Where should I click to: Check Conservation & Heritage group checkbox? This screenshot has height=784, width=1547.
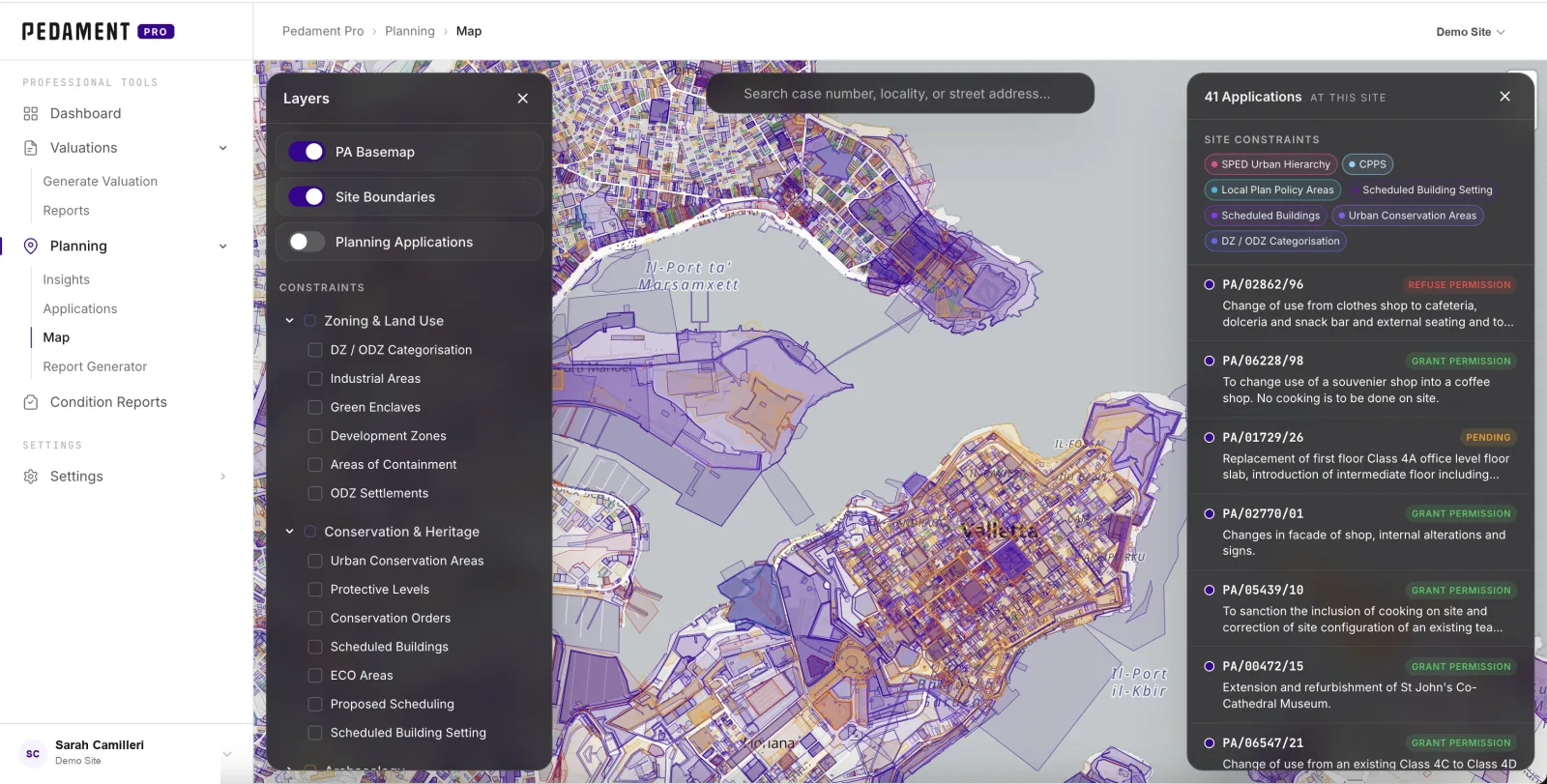tap(310, 532)
